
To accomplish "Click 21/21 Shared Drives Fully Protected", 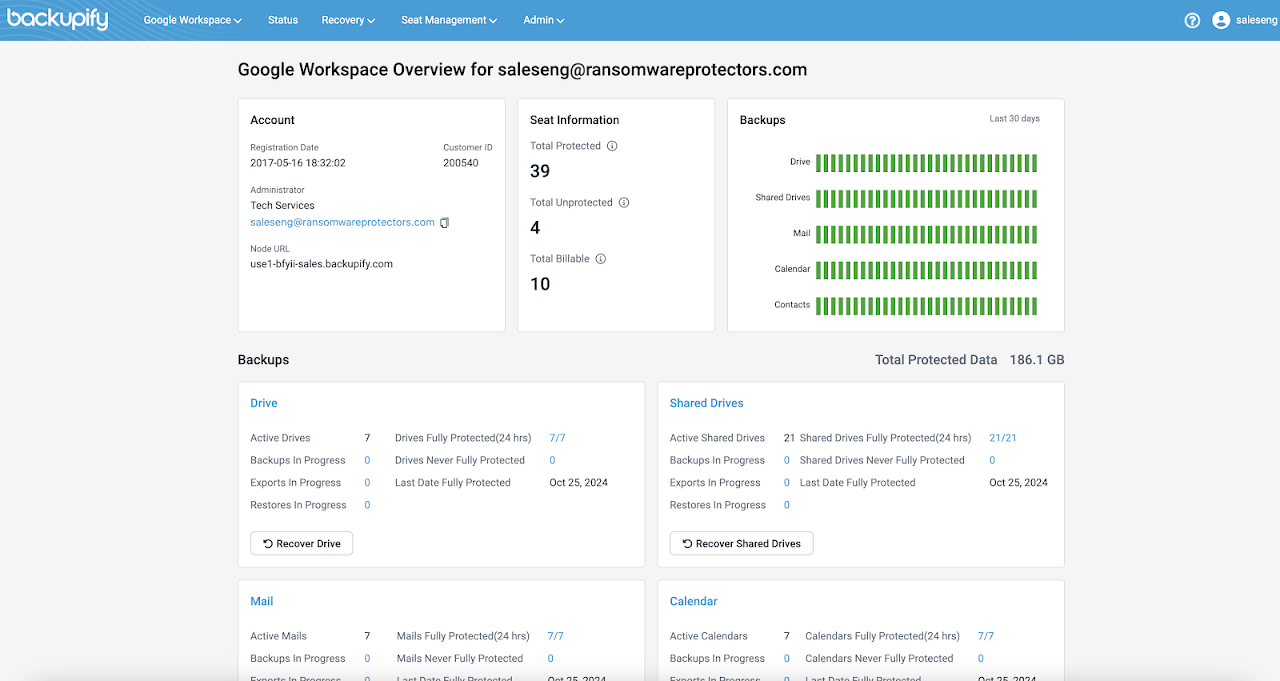I will 1003,438.
